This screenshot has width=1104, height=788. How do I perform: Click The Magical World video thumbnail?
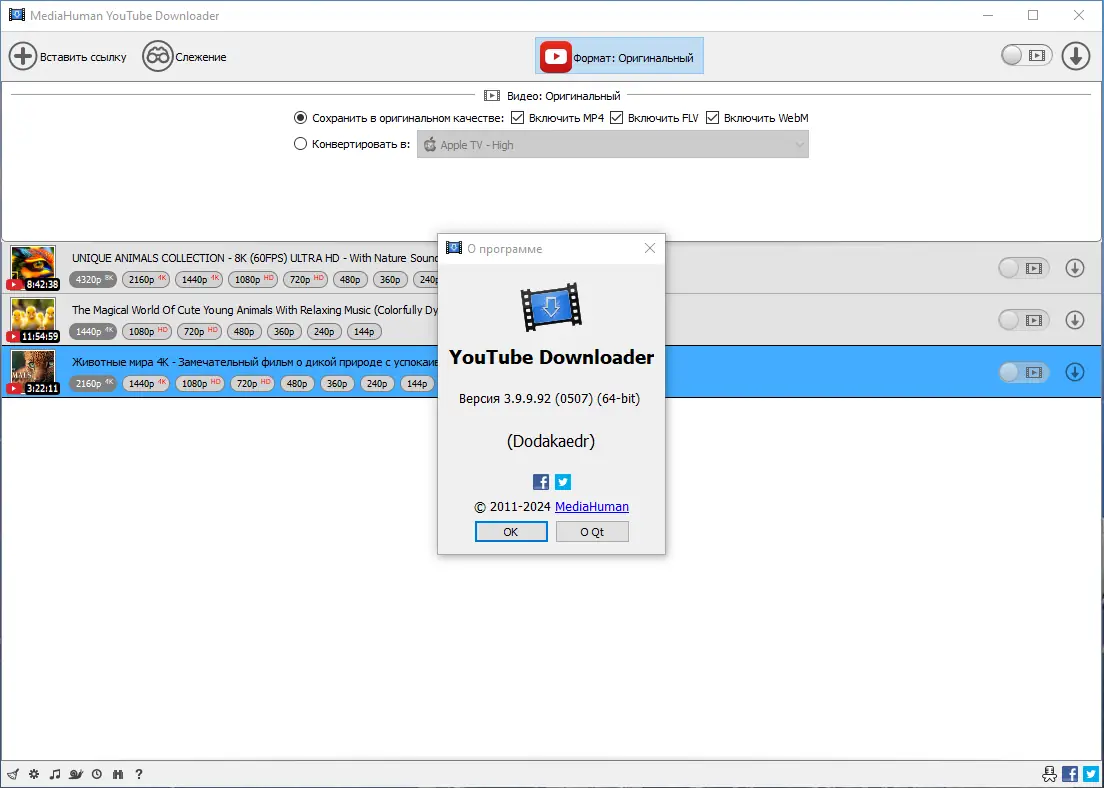click(33, 320)
